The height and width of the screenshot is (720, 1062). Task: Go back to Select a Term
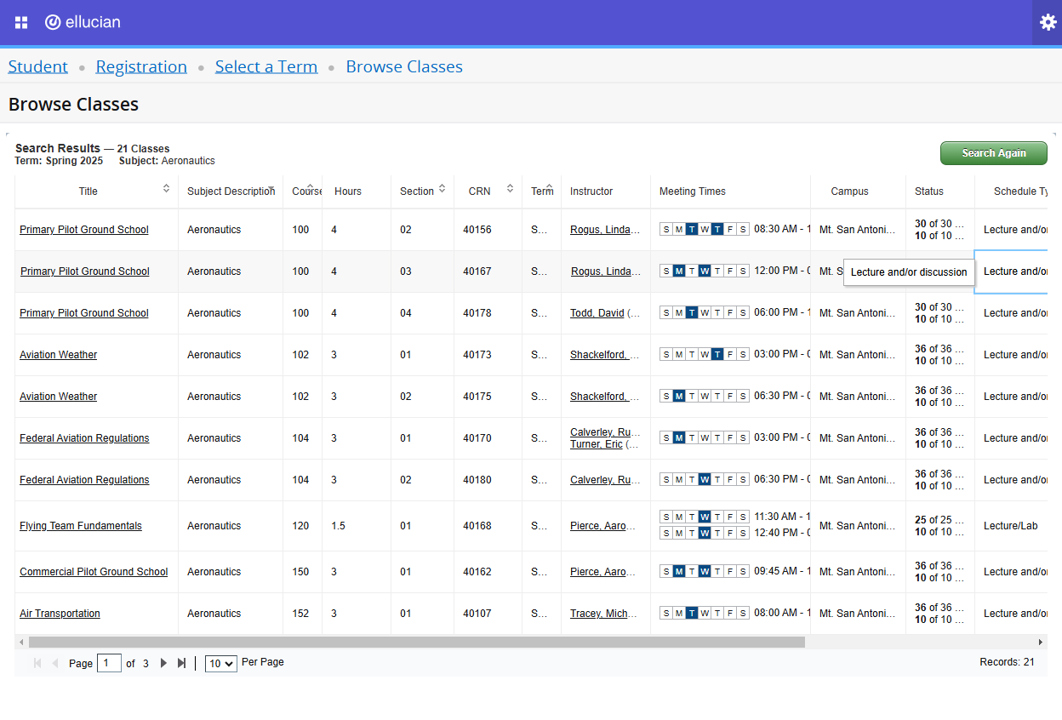(x=266, y=67)
